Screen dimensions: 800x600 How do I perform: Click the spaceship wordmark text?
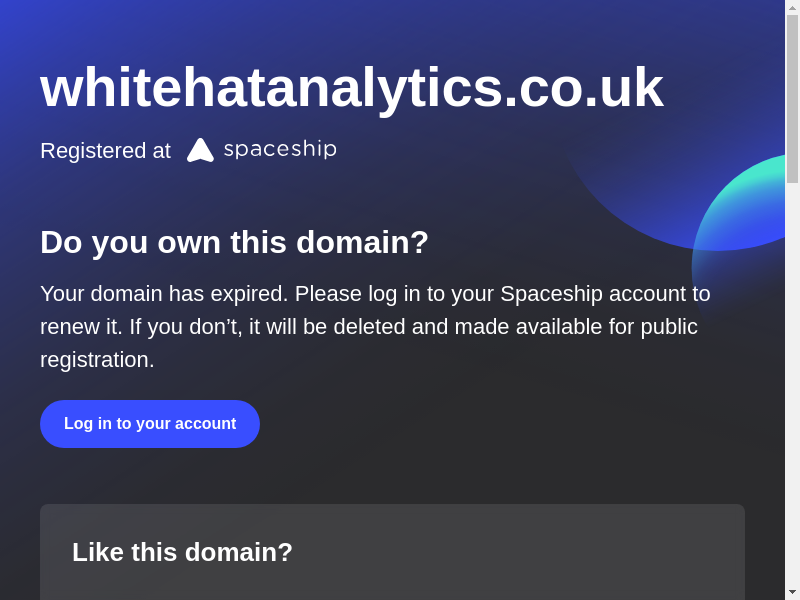pos(280,150)
